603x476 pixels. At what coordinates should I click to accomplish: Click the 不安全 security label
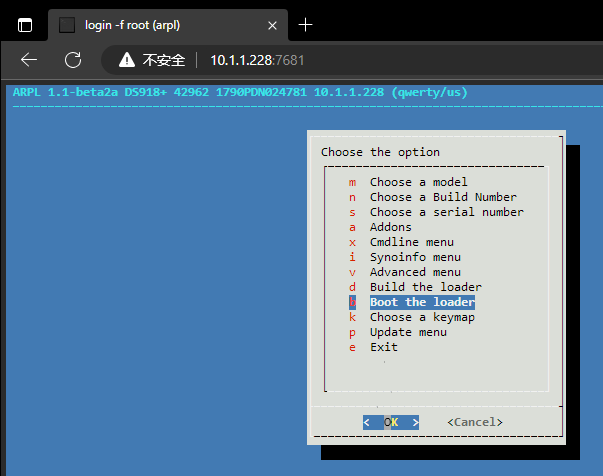(x=164, y=60)
